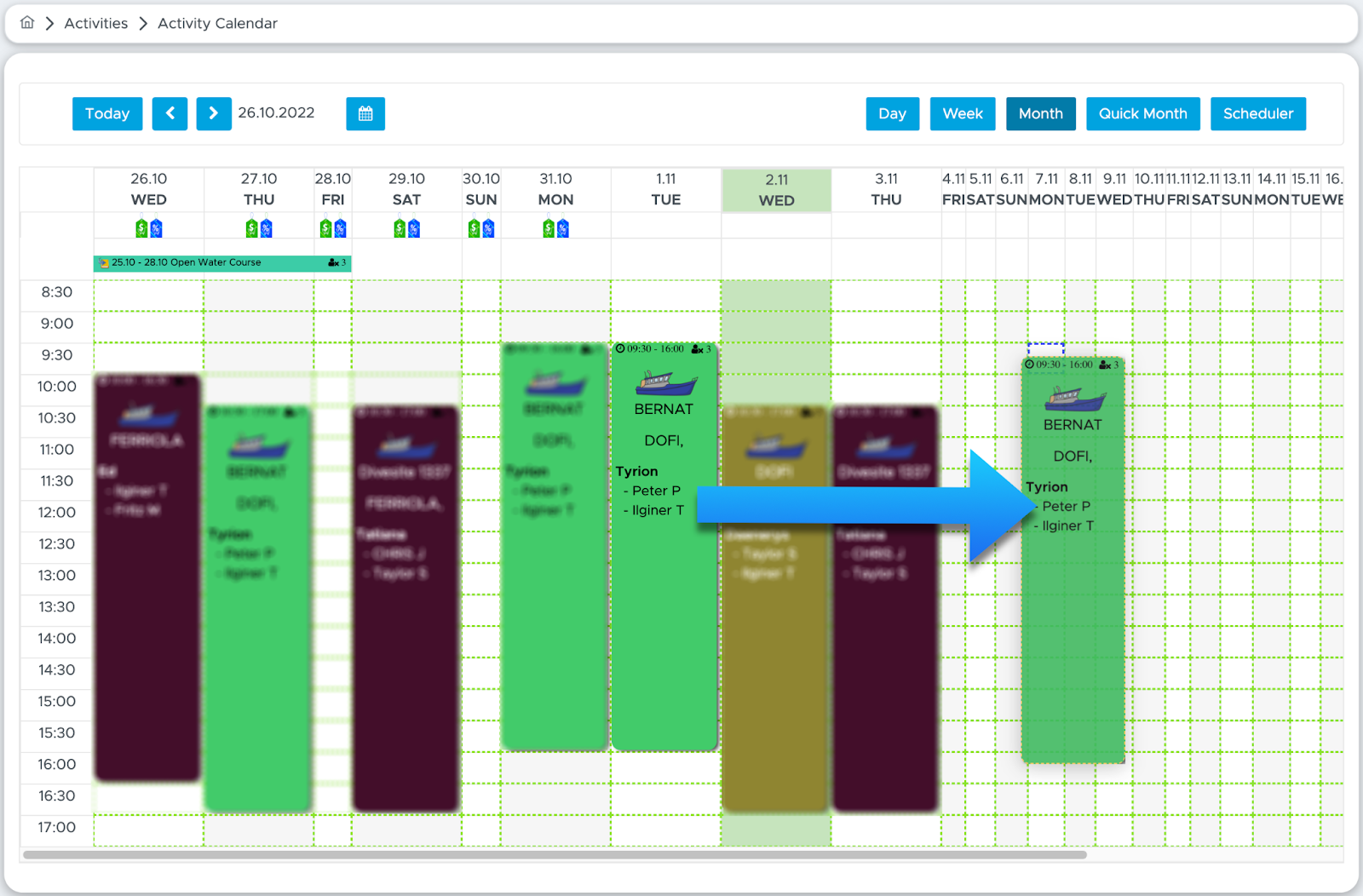Viewport: 1363px width, 896px height.
Task: Open the Activities breadcrumb link
Action: (96, 23)
